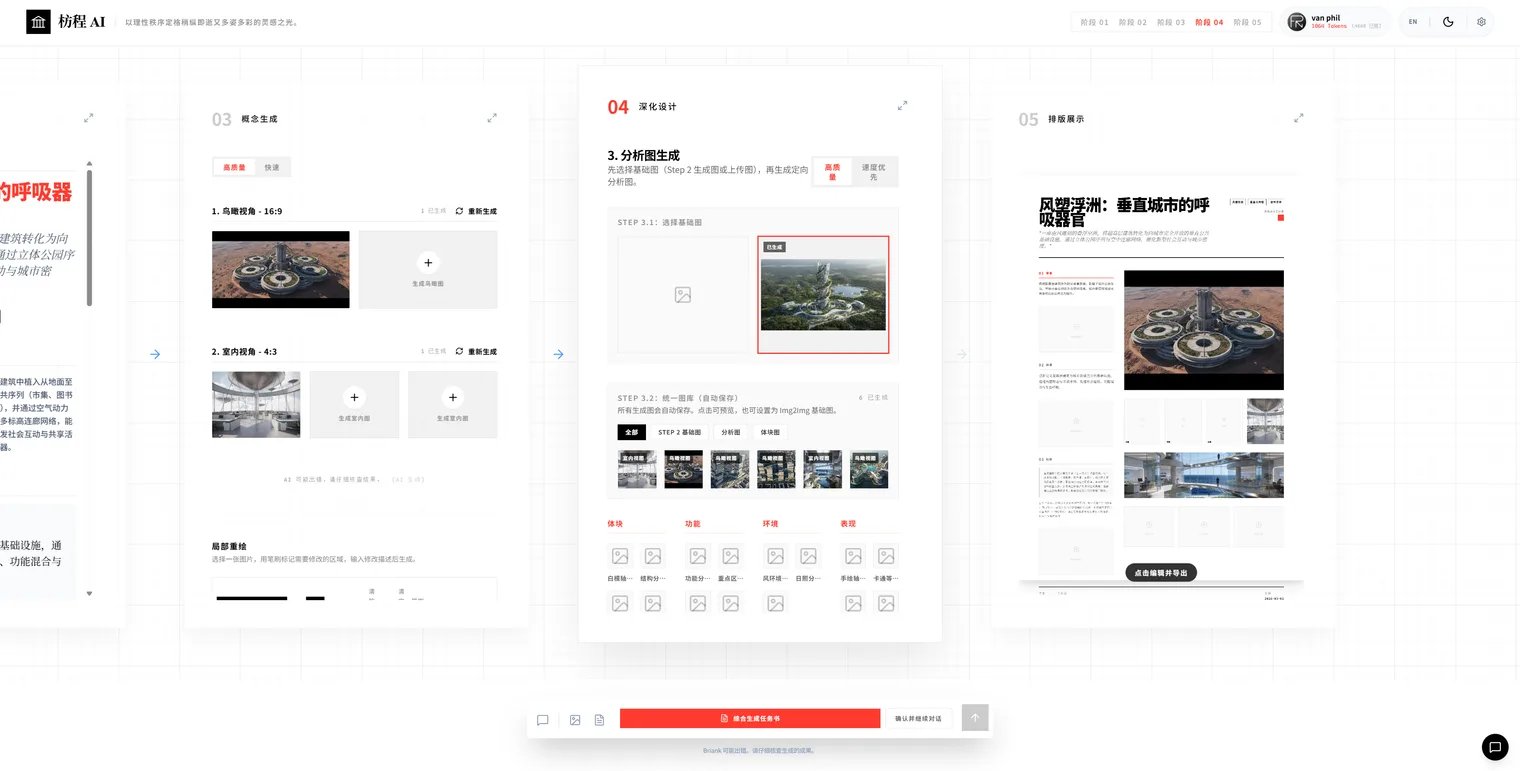1520x771 pixels.
Task: Go to 阶段 03 in the top navigation
Action: (x=1171, y=22)
